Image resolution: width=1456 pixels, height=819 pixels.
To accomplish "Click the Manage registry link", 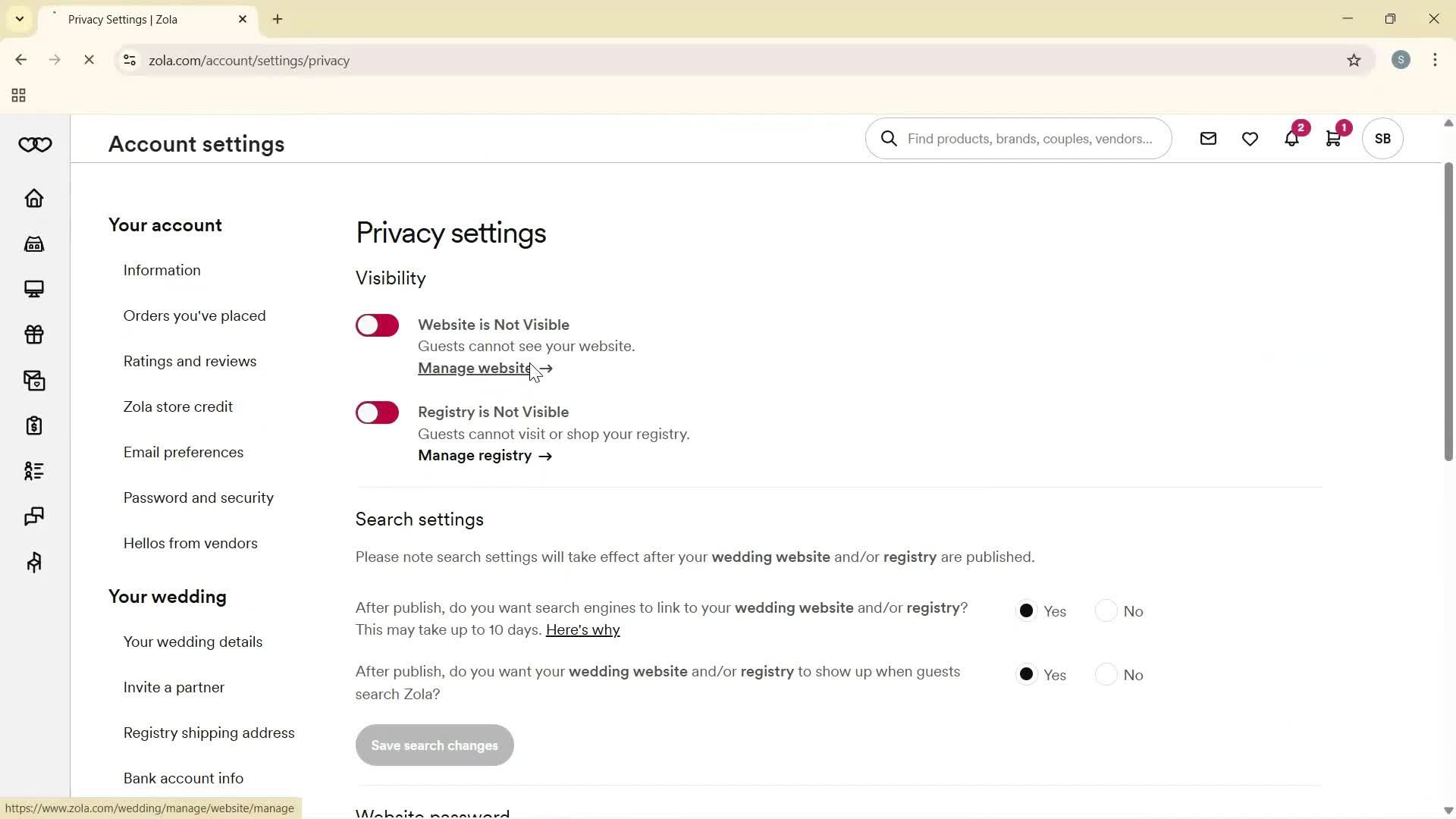I will point(475,455).
